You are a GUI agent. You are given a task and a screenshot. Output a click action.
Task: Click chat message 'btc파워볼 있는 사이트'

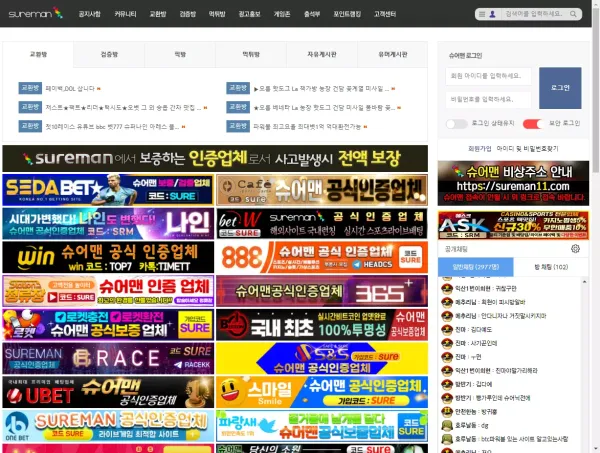click(512, 439)
